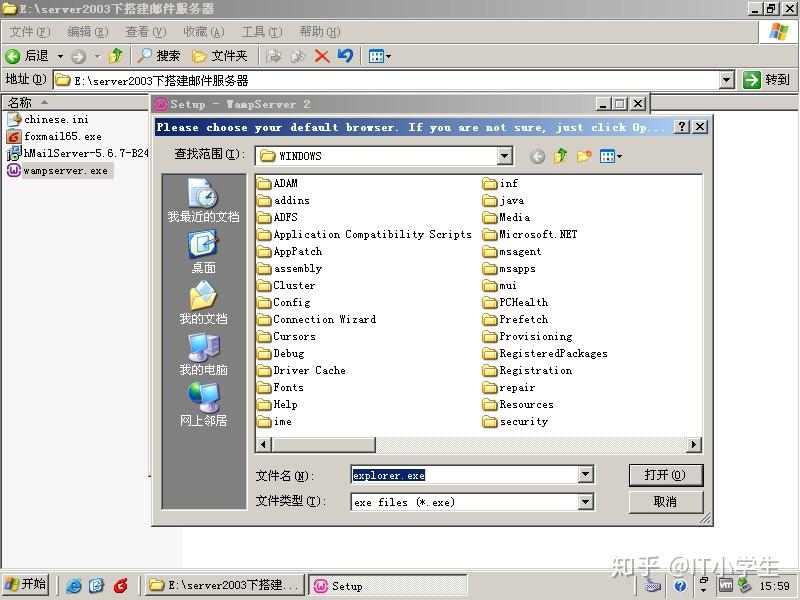
Task: Click Explorer Back button
Action: (x=28, y=56)
